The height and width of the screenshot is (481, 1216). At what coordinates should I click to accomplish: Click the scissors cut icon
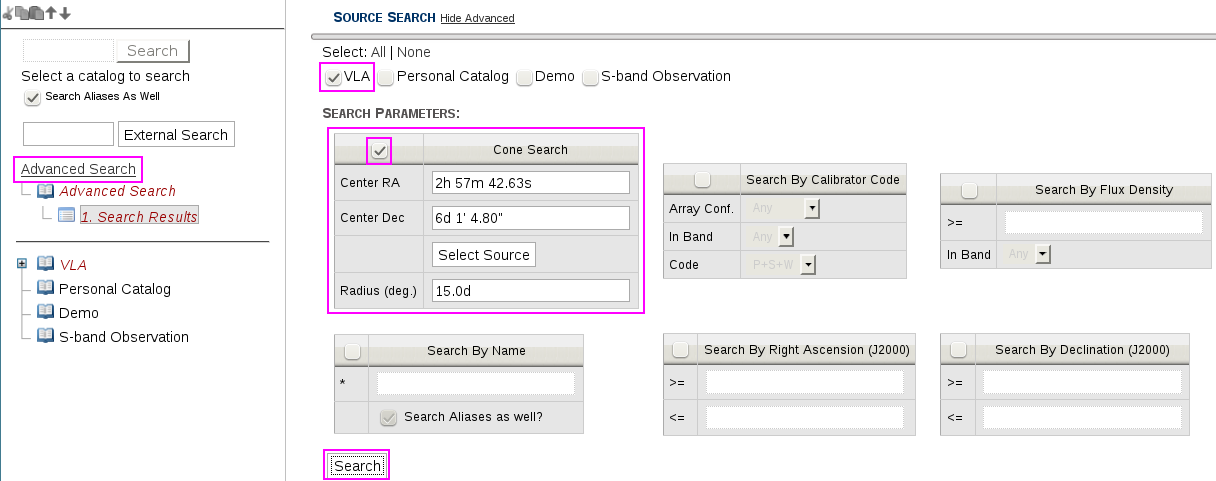pos(8,13)
